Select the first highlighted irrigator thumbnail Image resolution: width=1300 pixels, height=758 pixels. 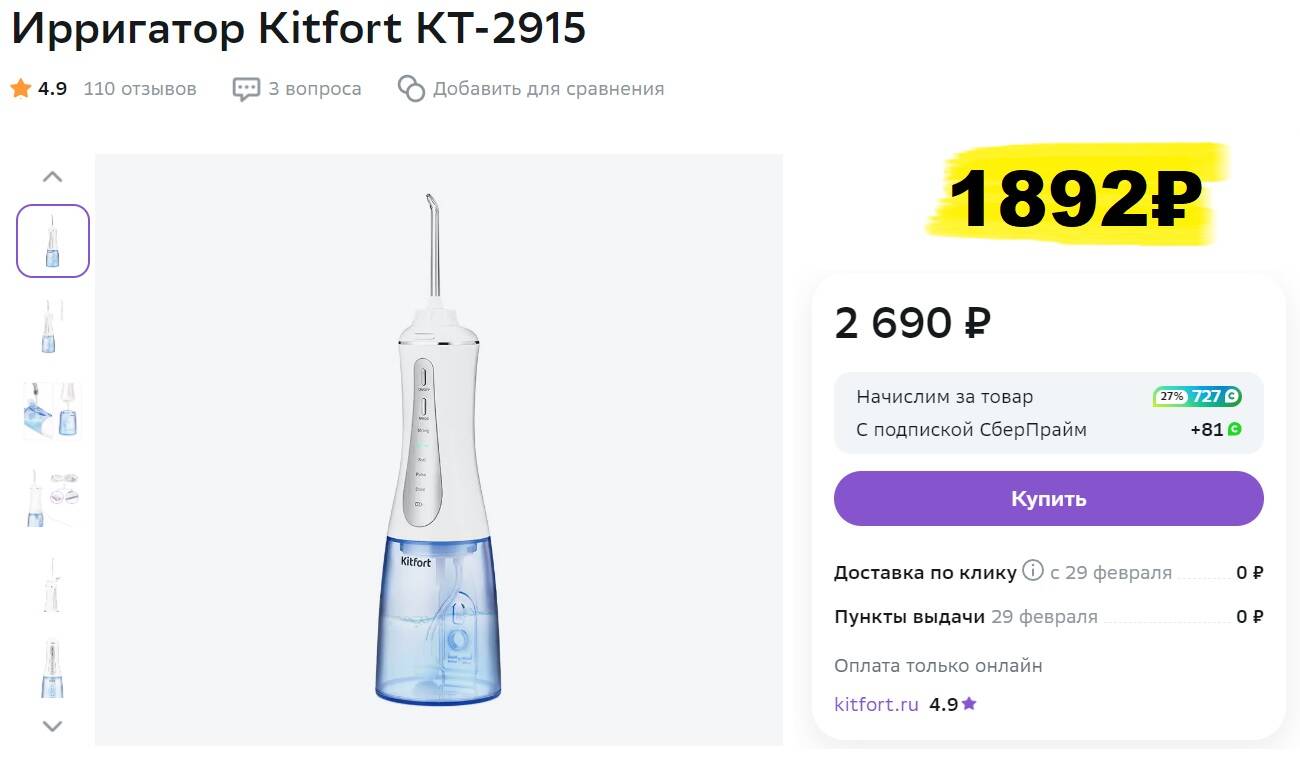coord(53,241)
